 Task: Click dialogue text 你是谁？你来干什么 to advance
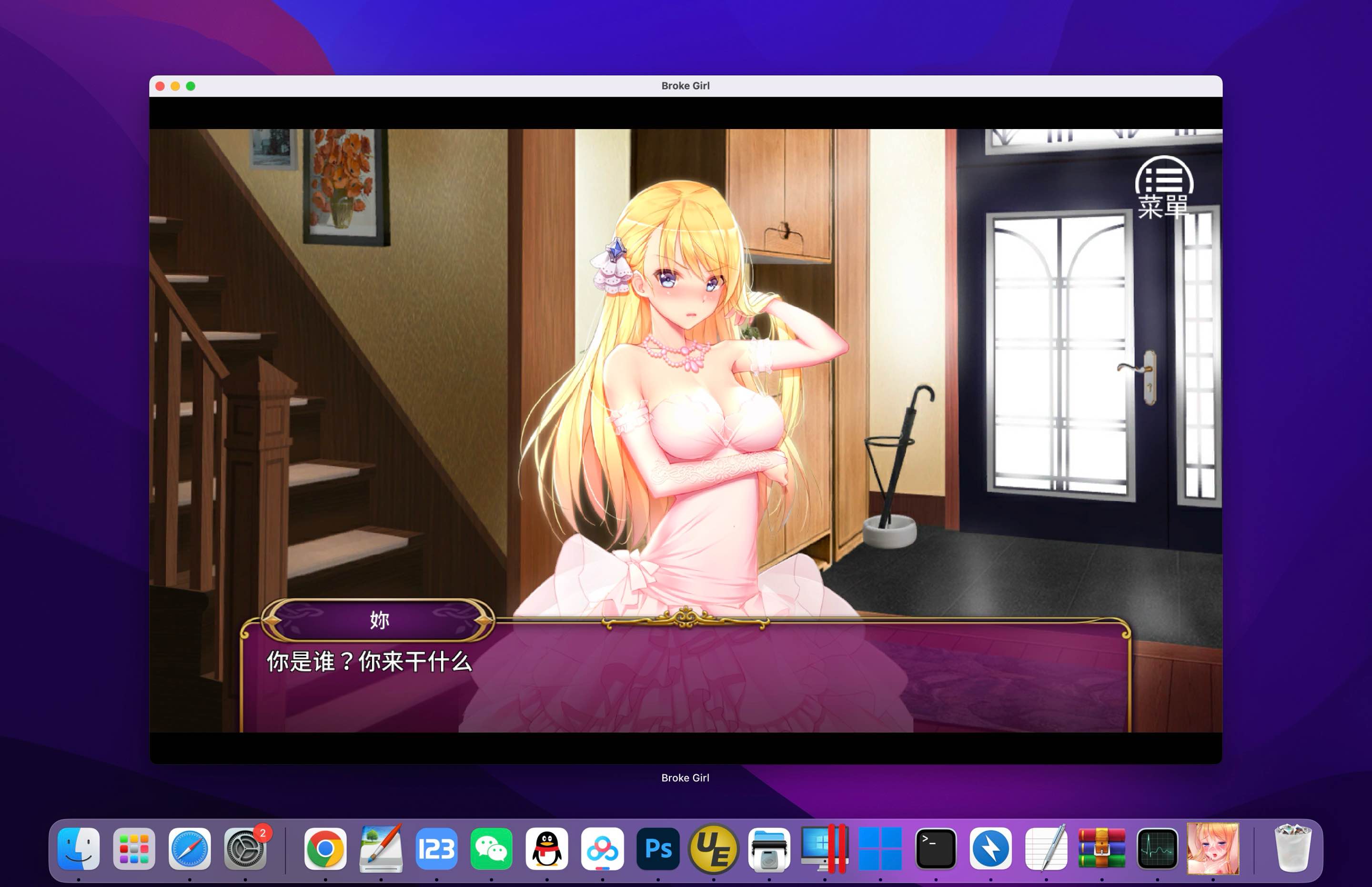(x=369, y=662)
